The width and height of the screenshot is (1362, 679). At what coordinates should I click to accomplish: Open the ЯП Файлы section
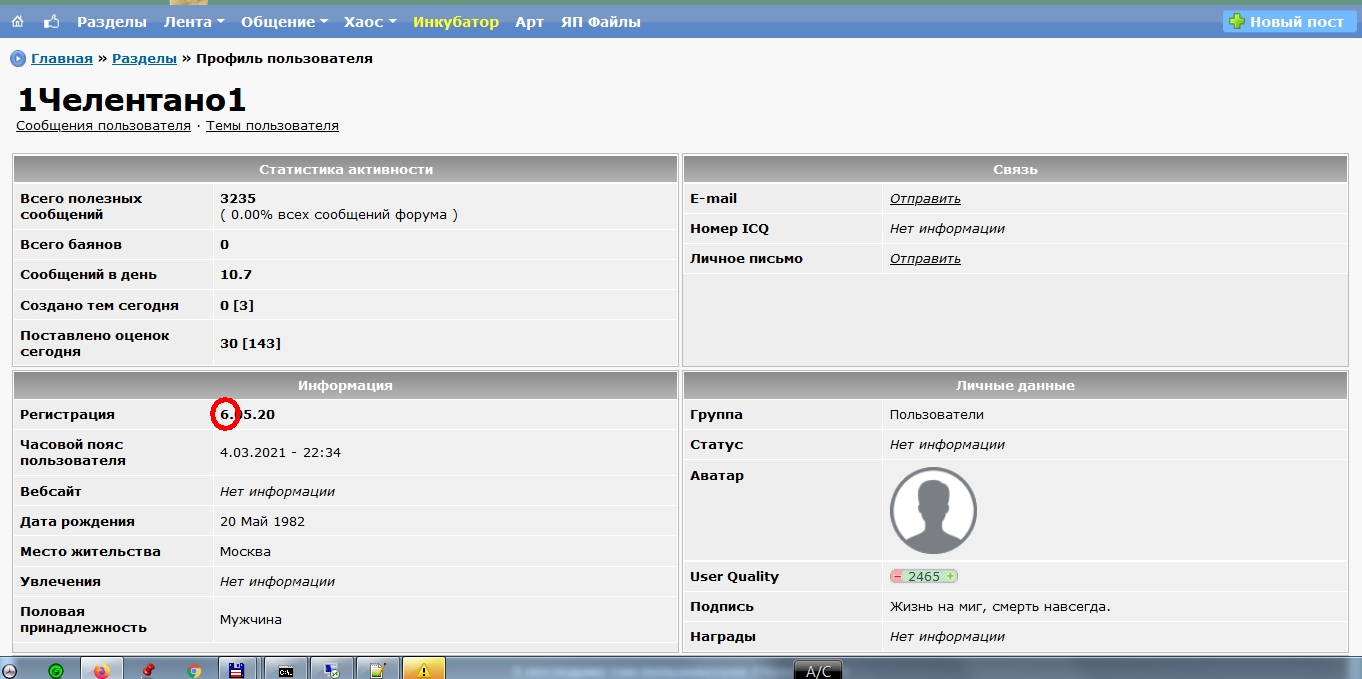600,22
